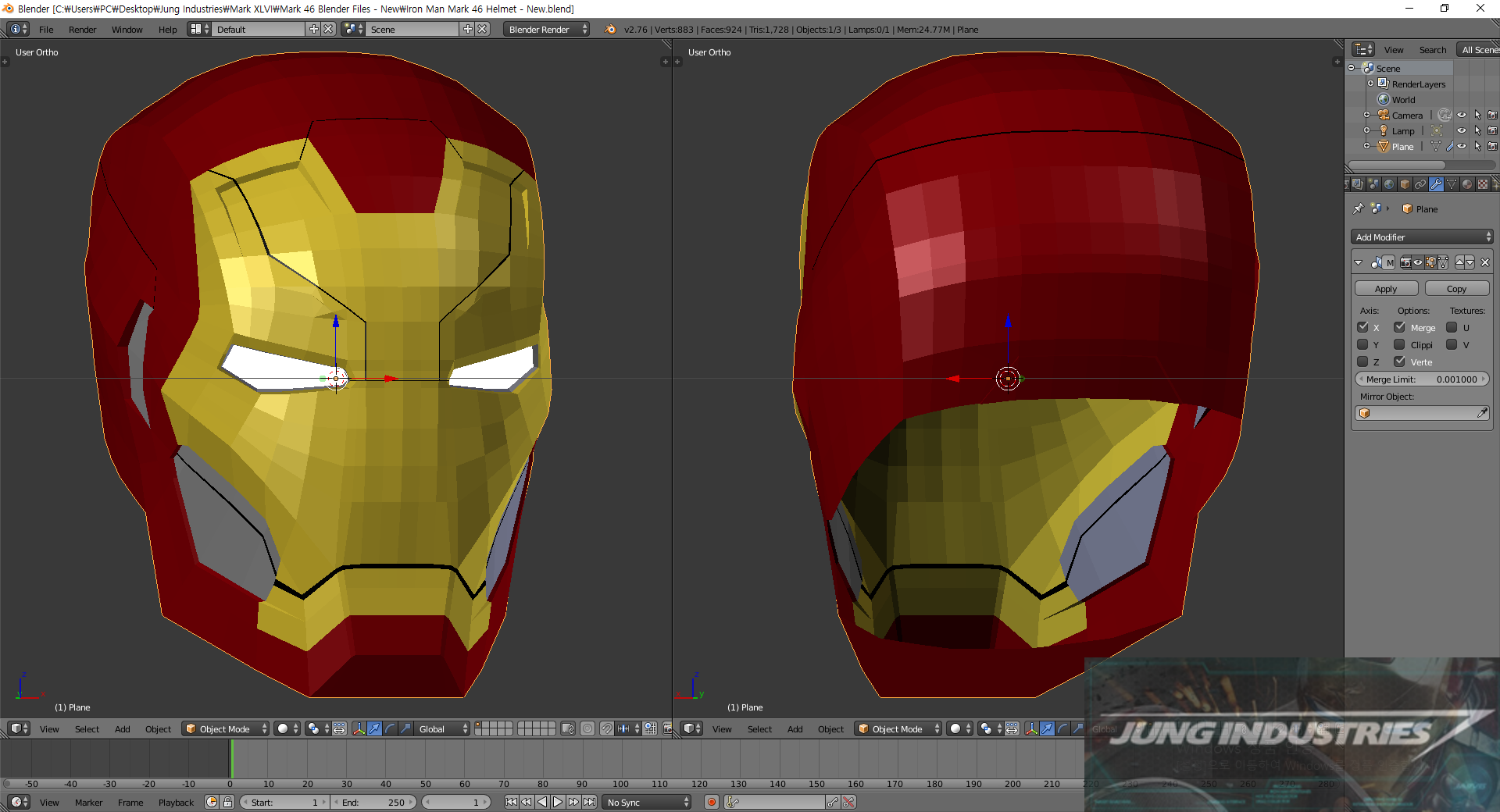Open the Render menu
This screenshot has height=812, width=1500.
[x=82, y=29]
